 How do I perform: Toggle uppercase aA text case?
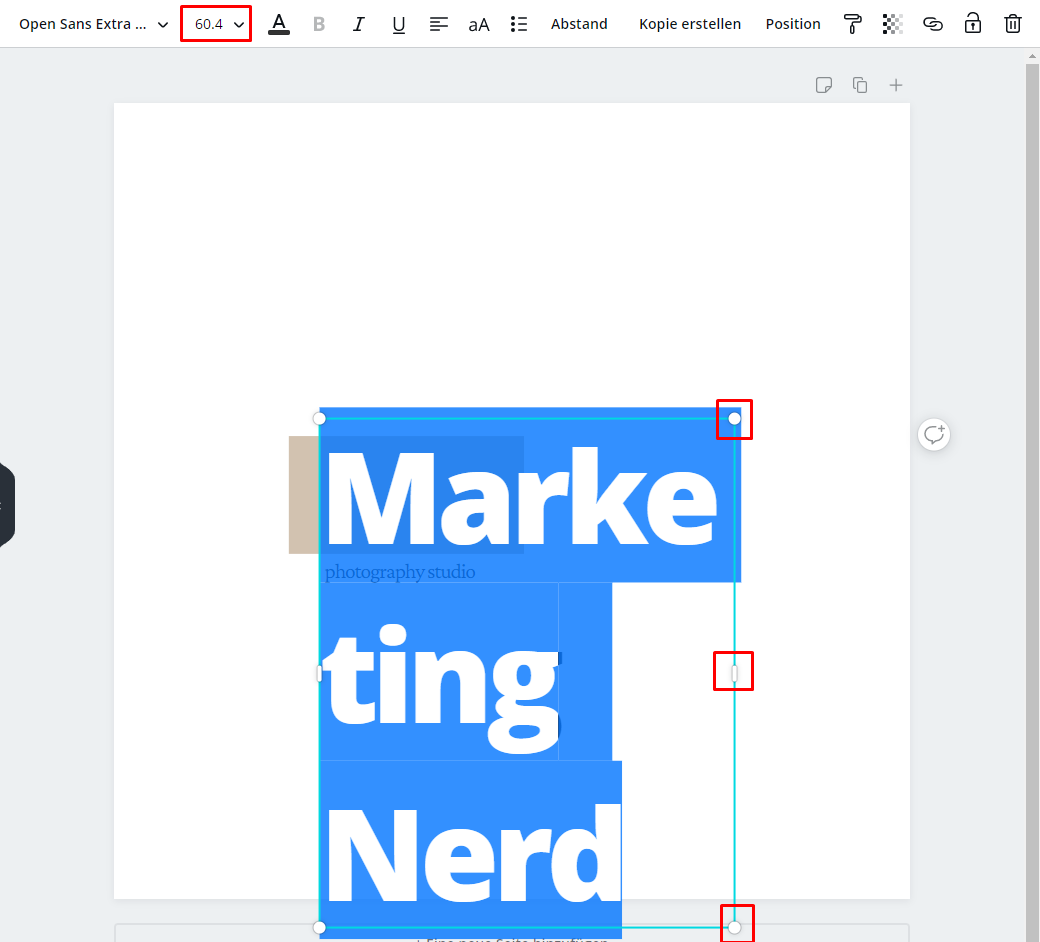tap(479, 25)
